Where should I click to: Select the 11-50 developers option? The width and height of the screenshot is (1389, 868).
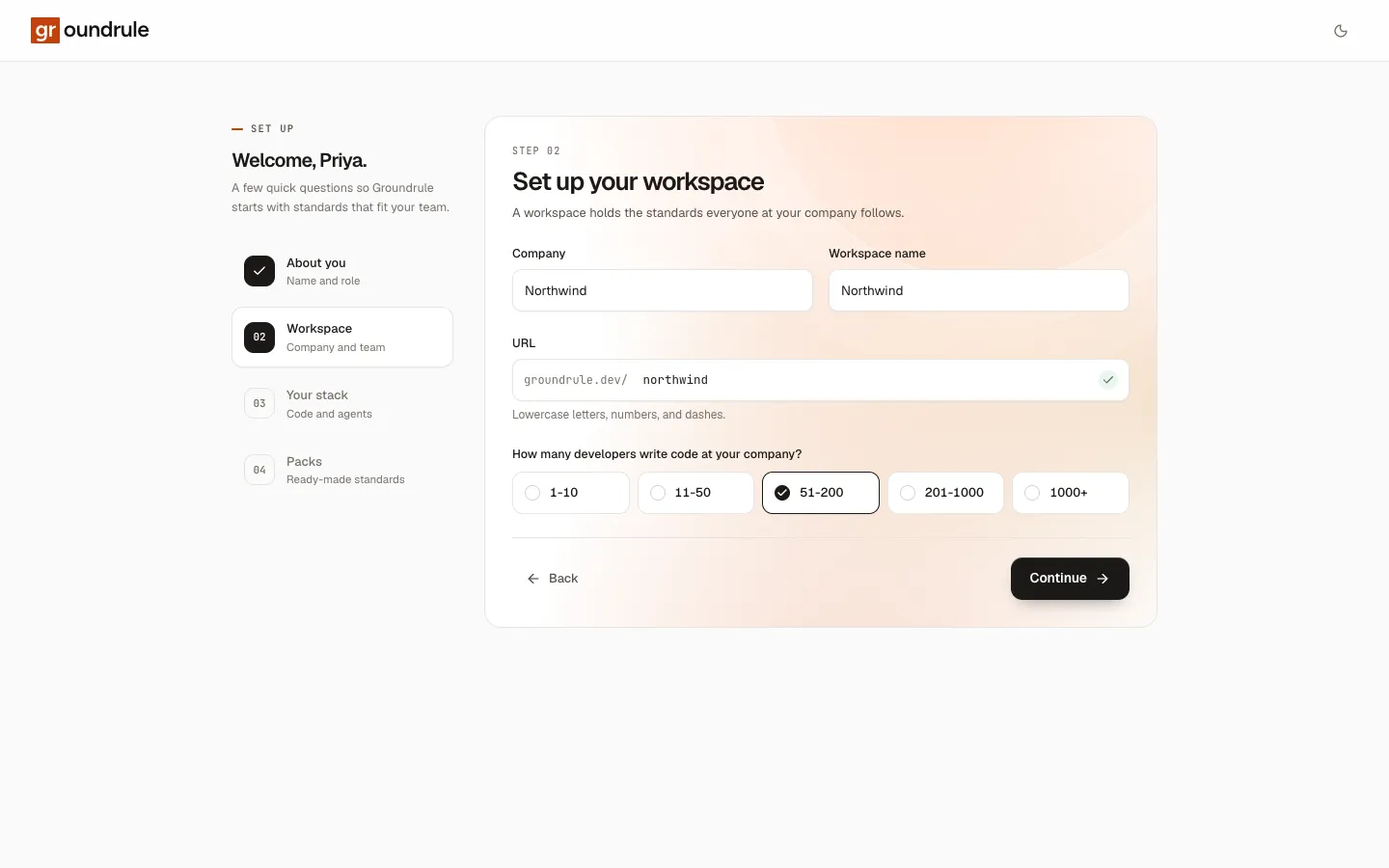coord(695,493)
